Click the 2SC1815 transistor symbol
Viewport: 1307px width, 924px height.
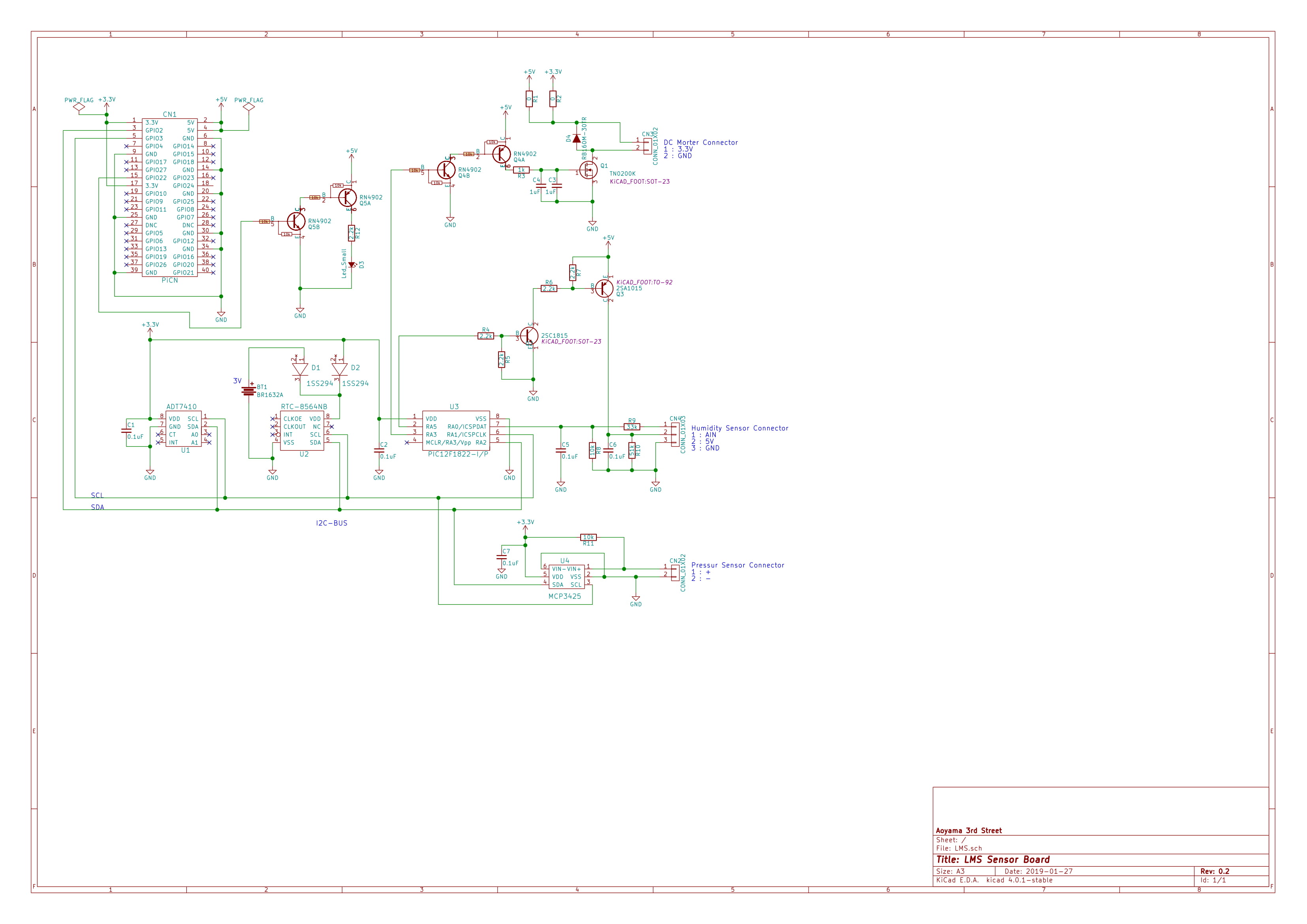pos(529,336)
